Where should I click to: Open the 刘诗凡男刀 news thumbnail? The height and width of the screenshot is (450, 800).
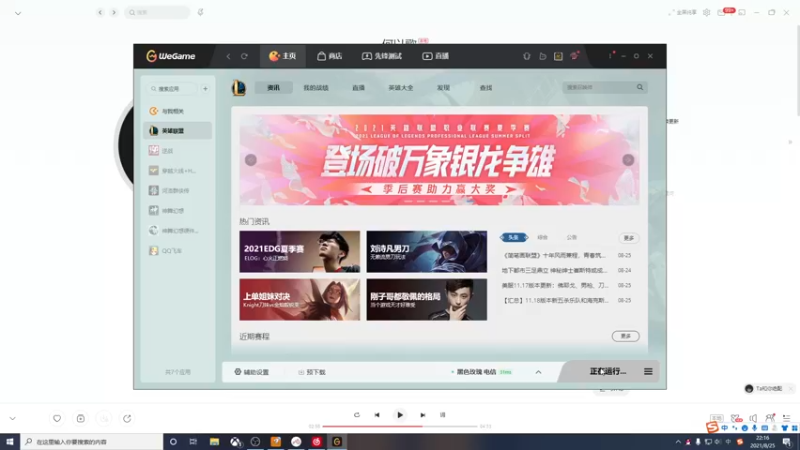pos(427,252)
